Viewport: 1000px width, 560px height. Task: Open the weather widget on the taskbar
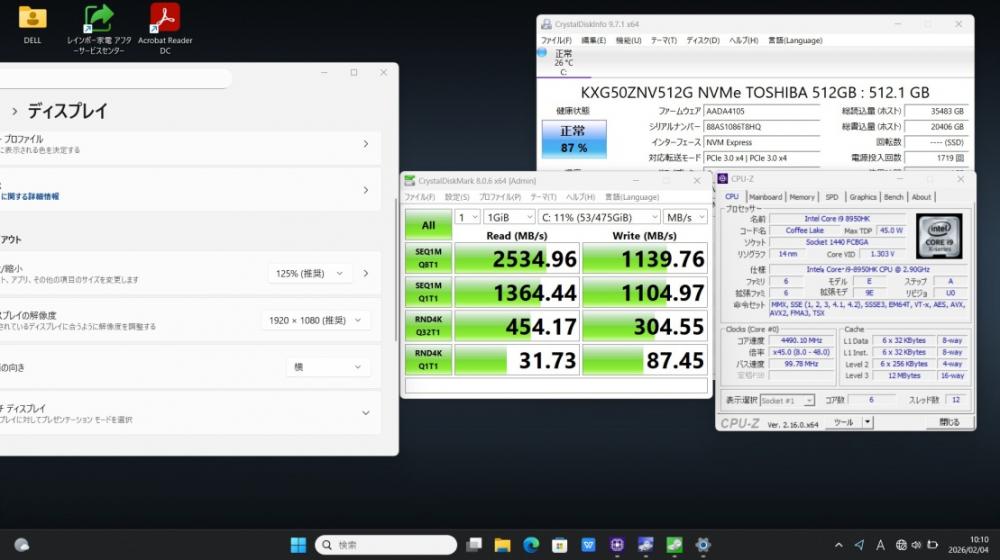(x=22, y=545)
